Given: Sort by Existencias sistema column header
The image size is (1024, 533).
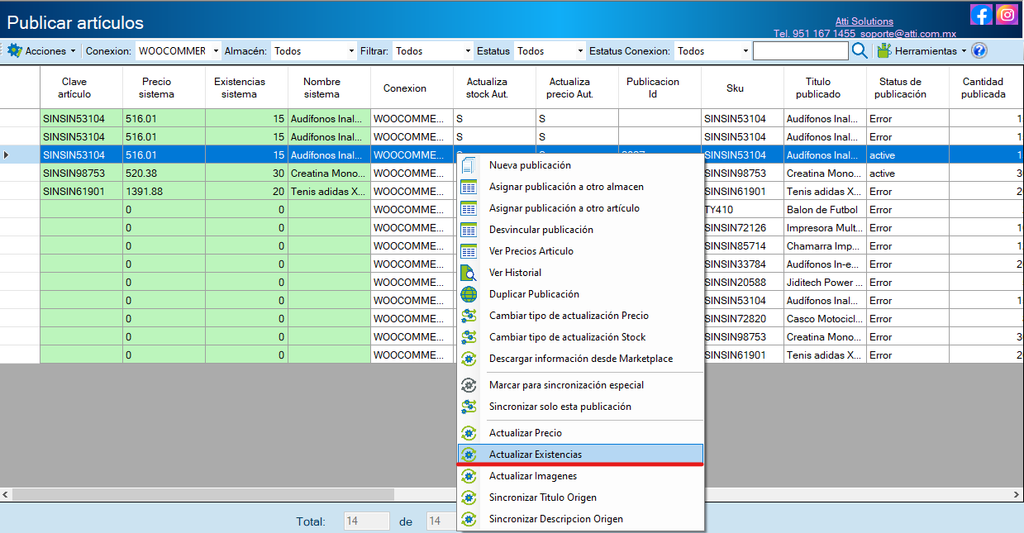Looking at the screenshot, I should (246, 88).
